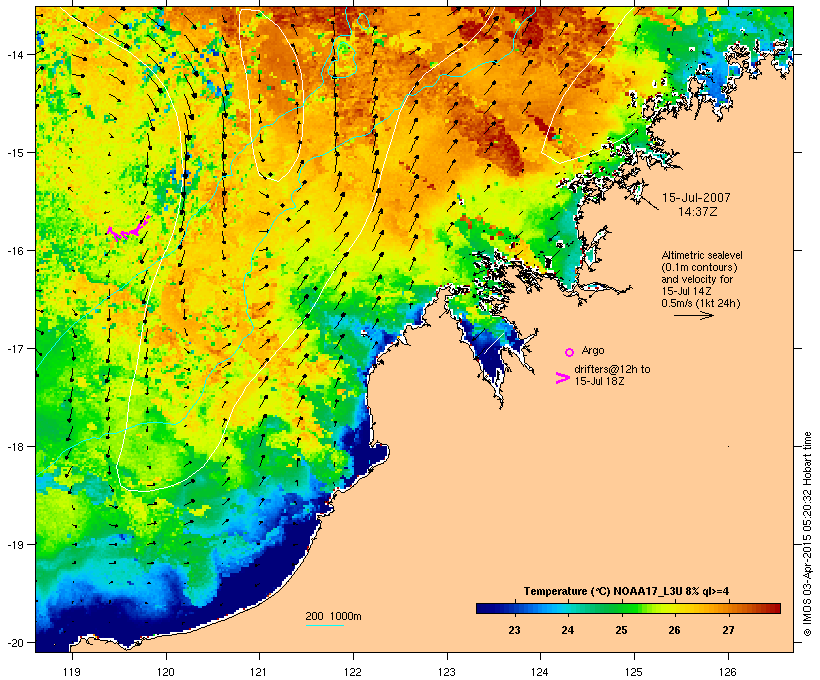Click the '26' colorbar tick value
Viewport: 820px width, 680px height.
674,630
